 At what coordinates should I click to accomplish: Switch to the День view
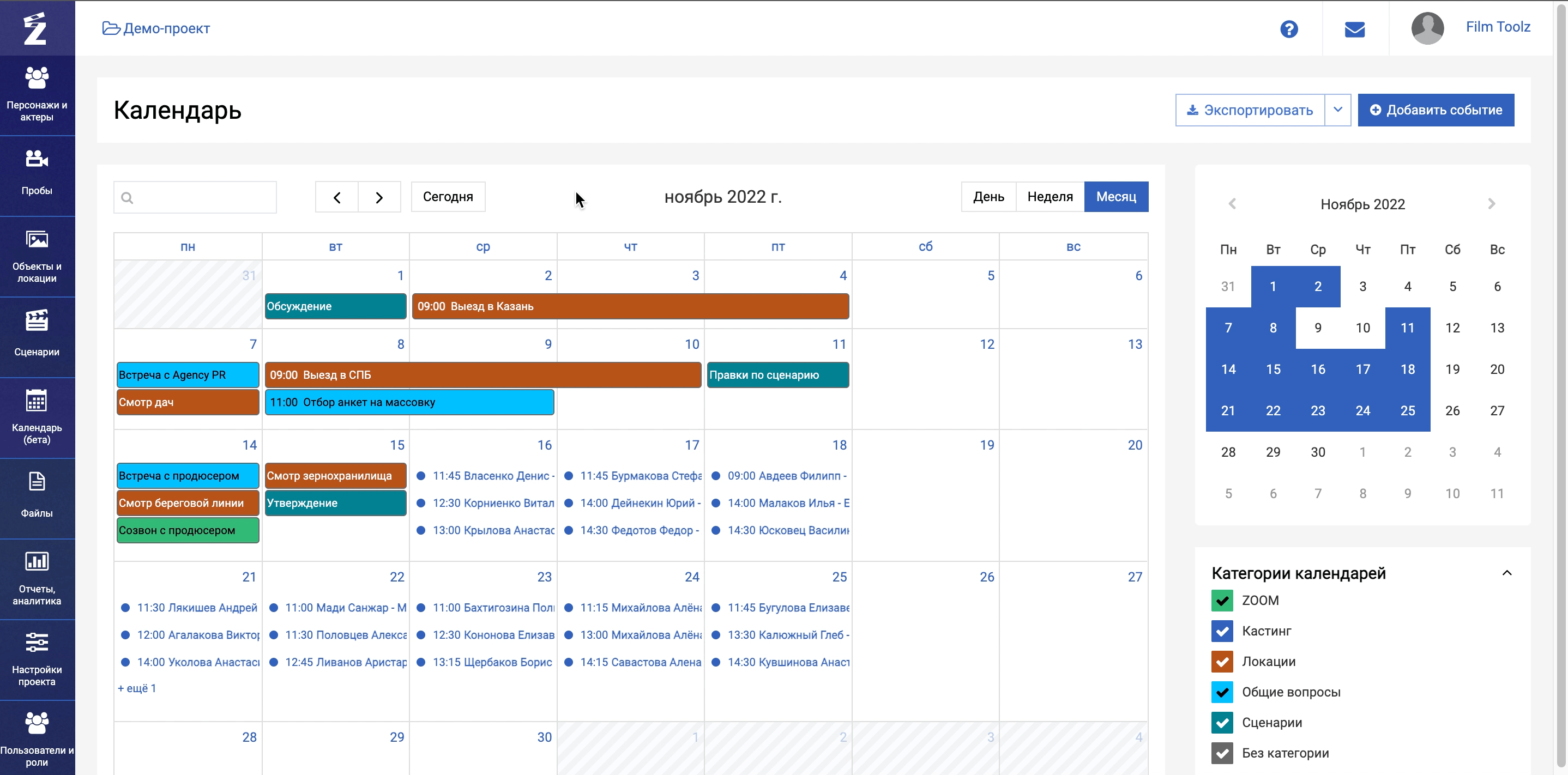coord(988,197)
